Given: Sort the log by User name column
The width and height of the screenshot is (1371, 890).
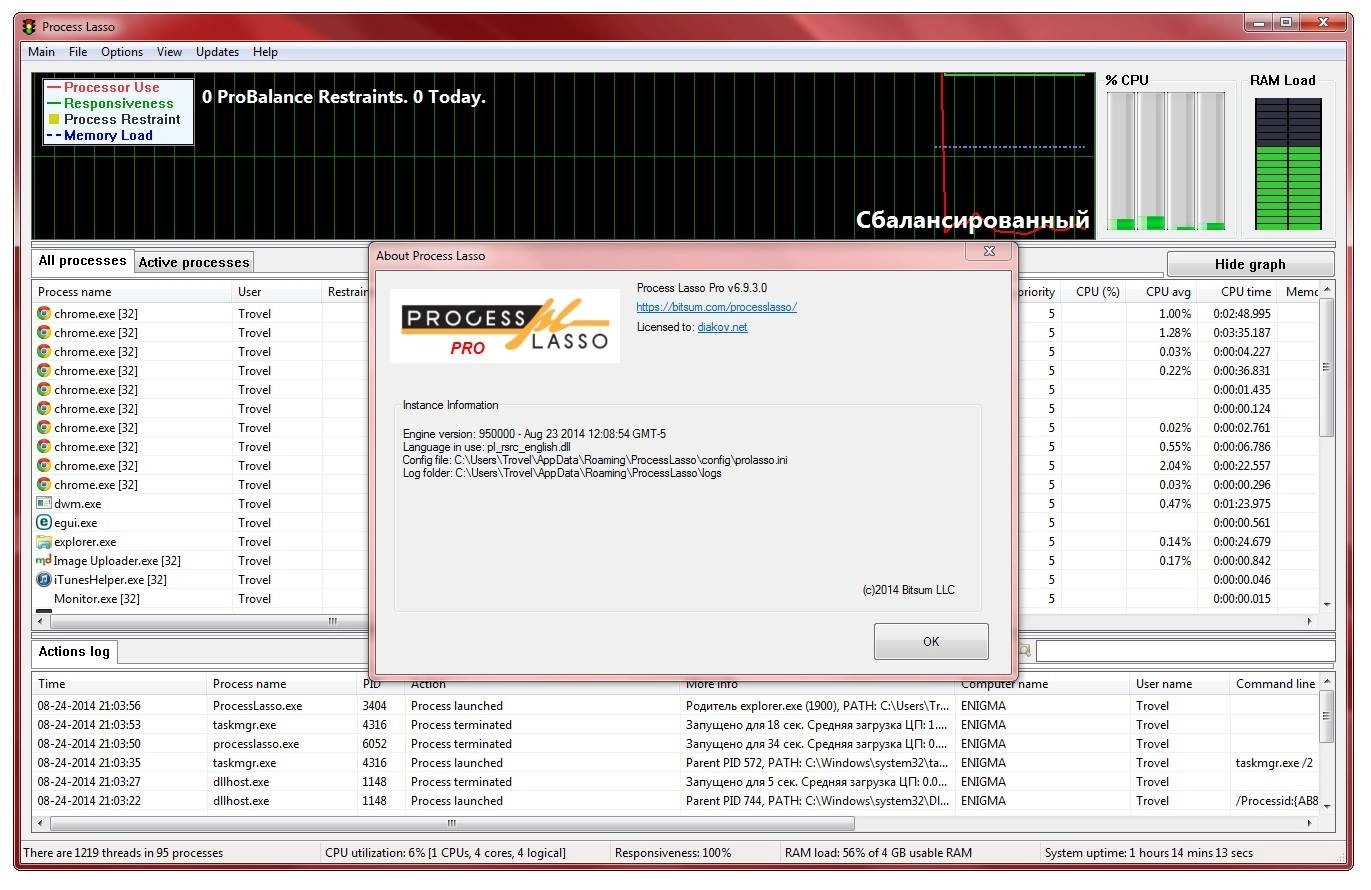Looking at the screenshot, I should coord(1180,684).
